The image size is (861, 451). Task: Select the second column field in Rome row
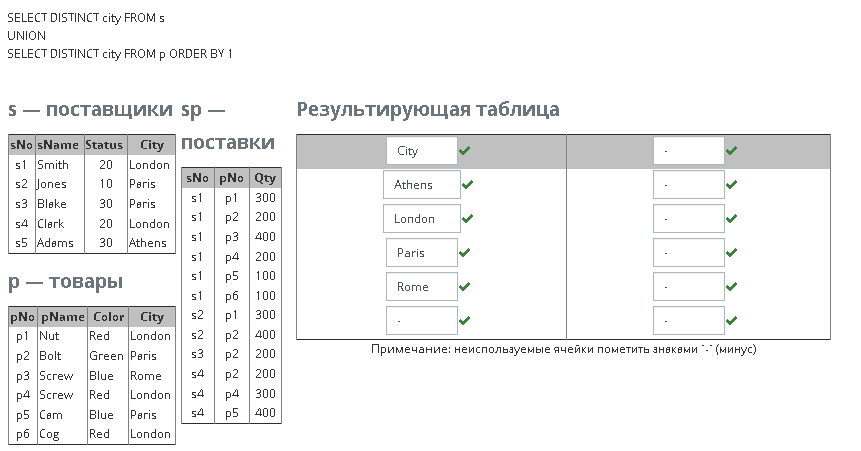click(689, 287)
